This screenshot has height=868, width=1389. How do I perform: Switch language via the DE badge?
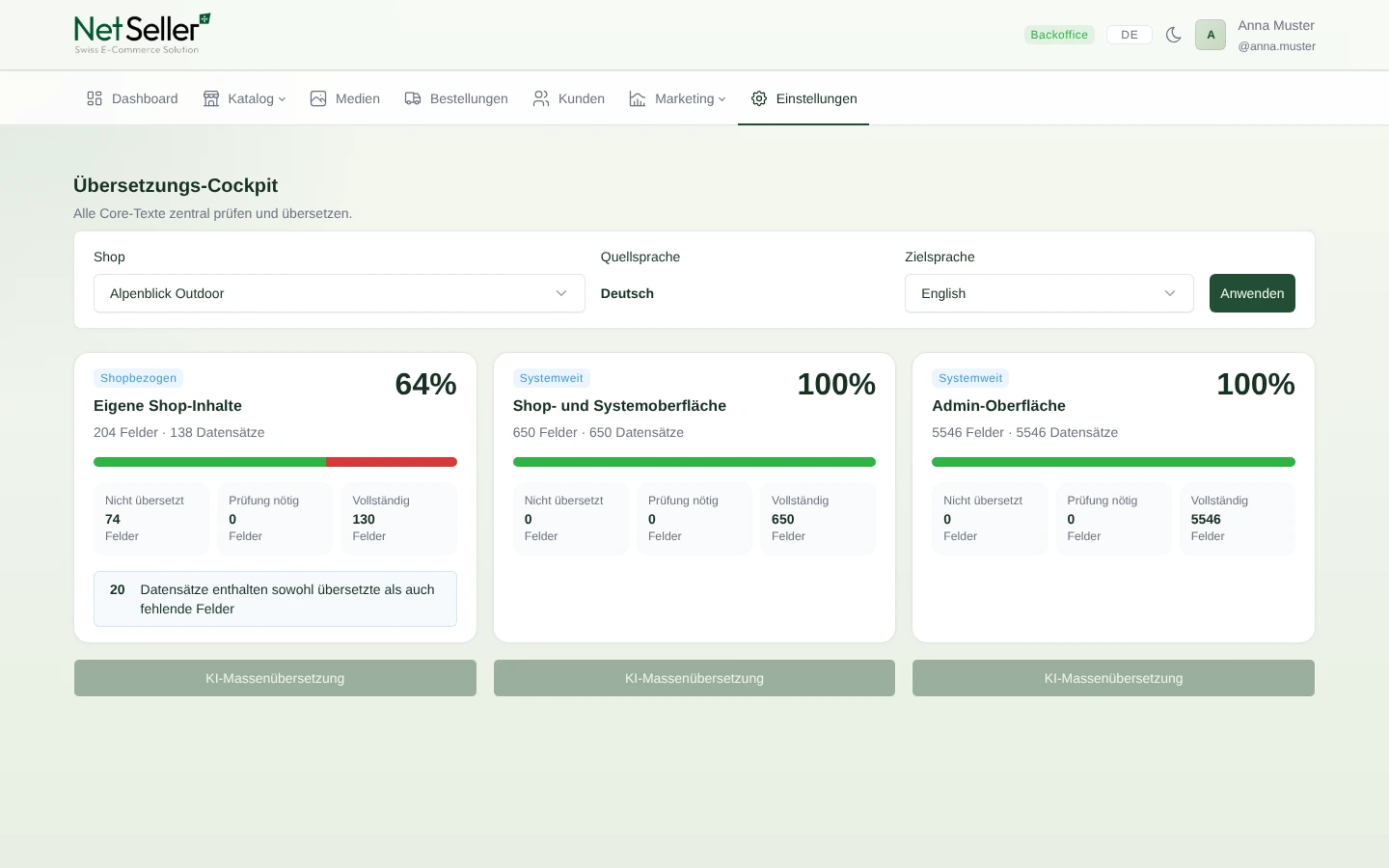tap(1129, 35)
